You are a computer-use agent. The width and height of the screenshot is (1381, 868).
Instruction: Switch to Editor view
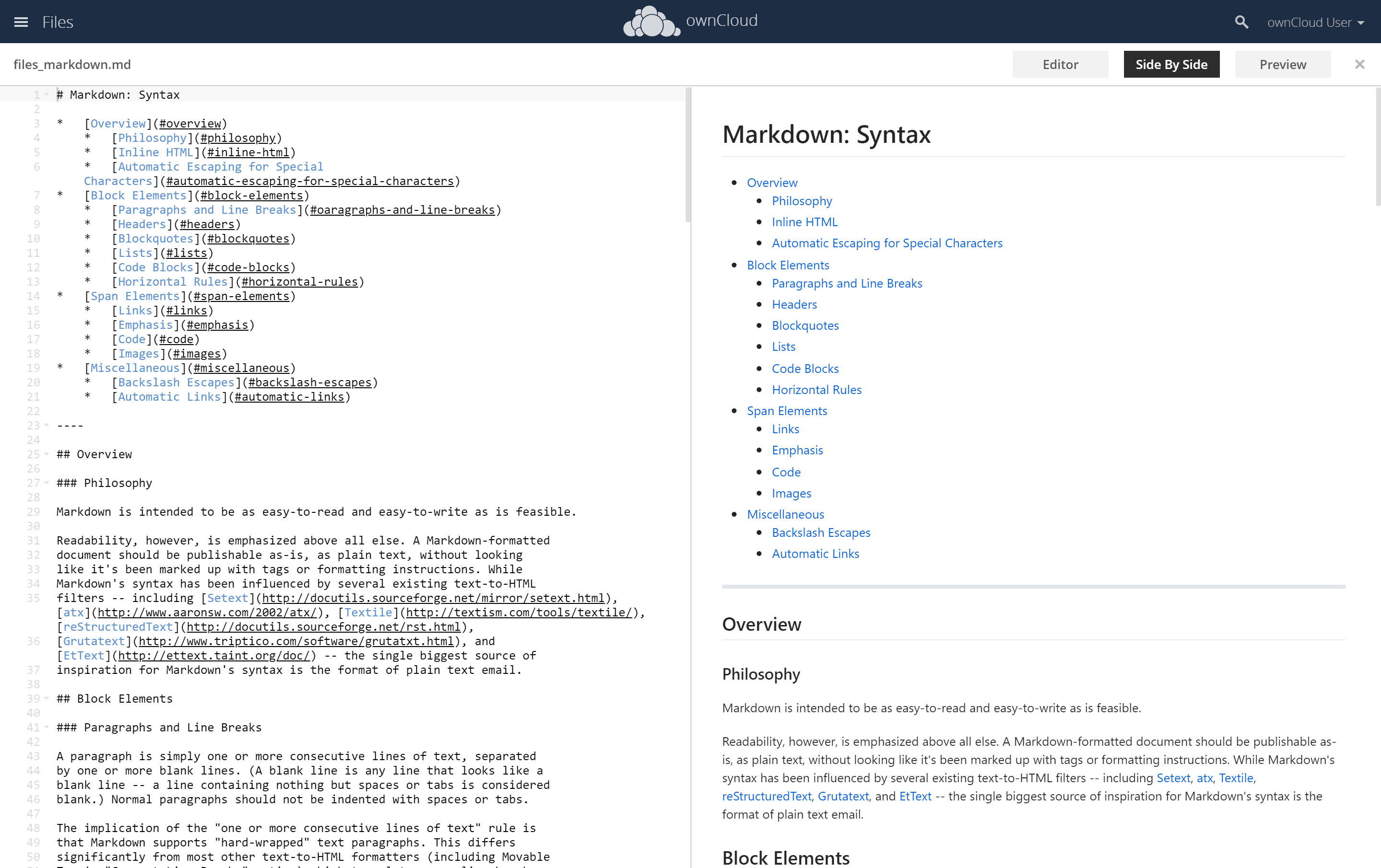coord(1060,64)
